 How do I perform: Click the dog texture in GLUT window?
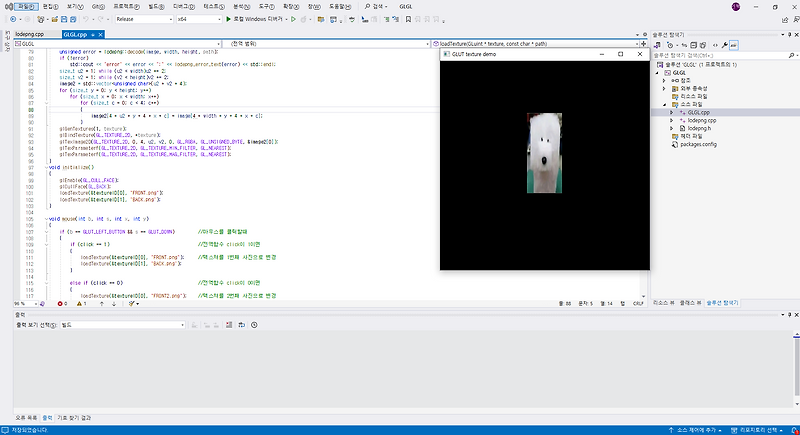point(544,151)
